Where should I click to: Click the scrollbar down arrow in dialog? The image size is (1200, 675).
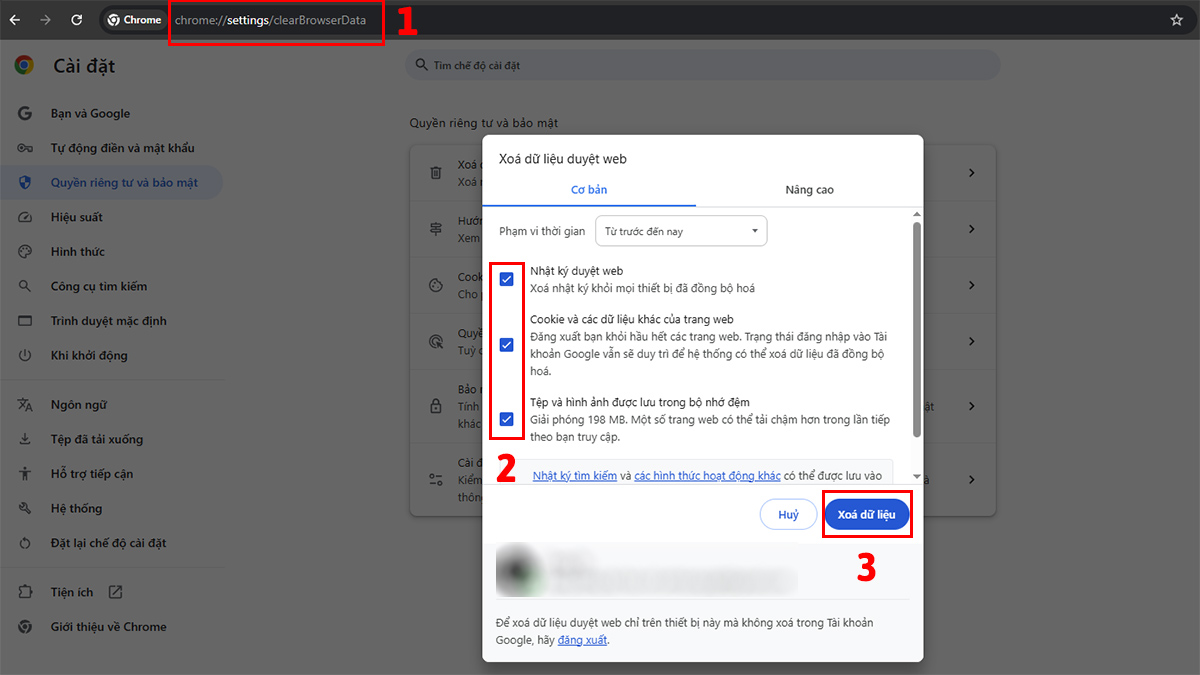coord(916,477)
